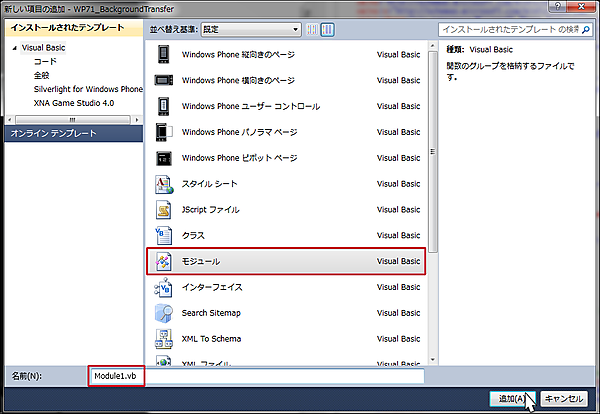This screenshot has height=414, width=600.
Task: Click the module template icon
Action: click(x=163, y=261)
